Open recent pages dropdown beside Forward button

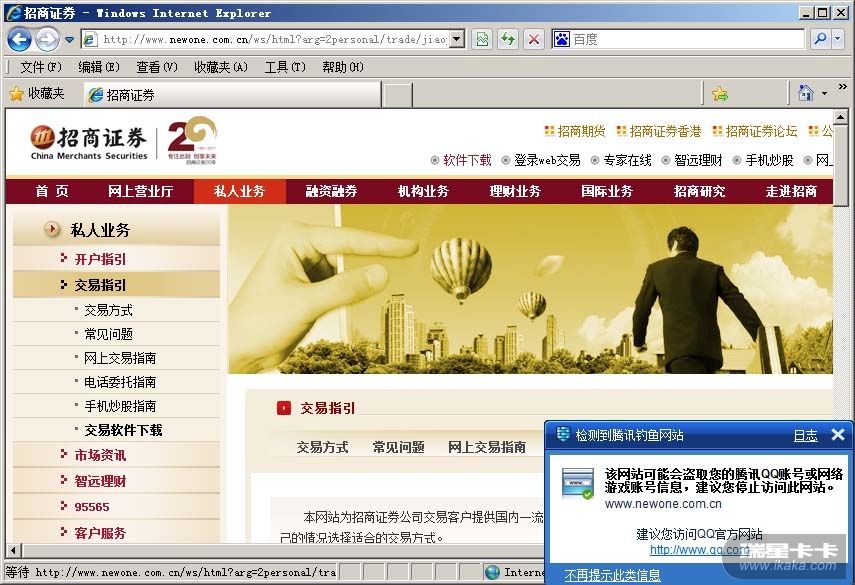point(69,40)
